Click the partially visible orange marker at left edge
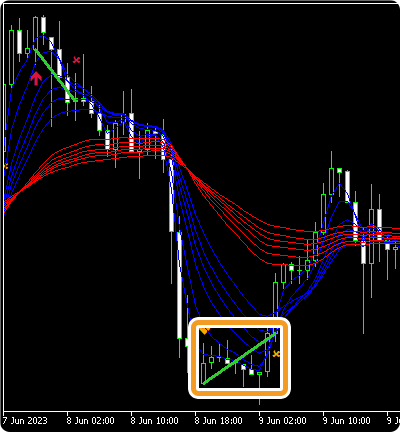The width and height of the screenshot is (400, 432). pyautogui.click(x=6, y=166)
